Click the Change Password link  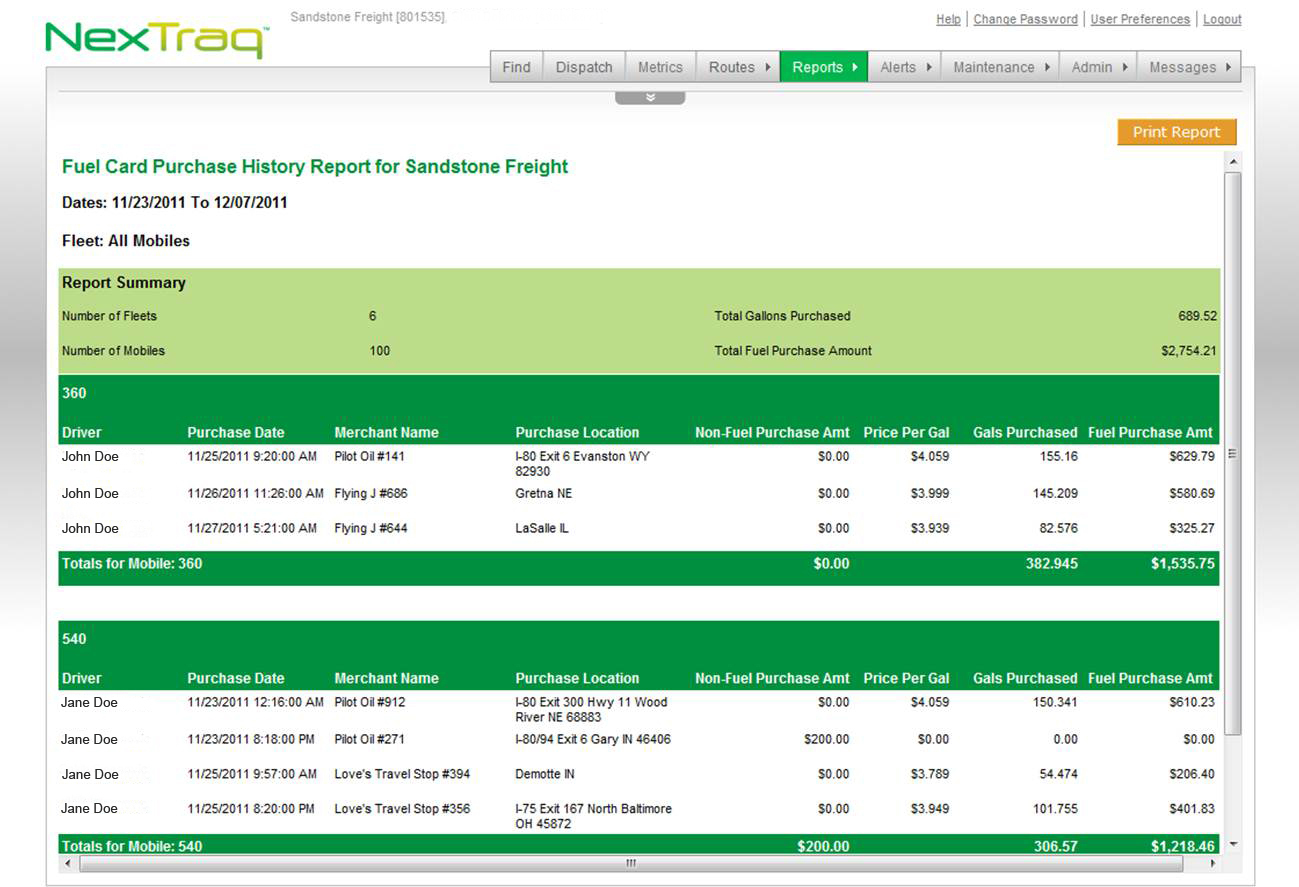[x=1025, y=19]
